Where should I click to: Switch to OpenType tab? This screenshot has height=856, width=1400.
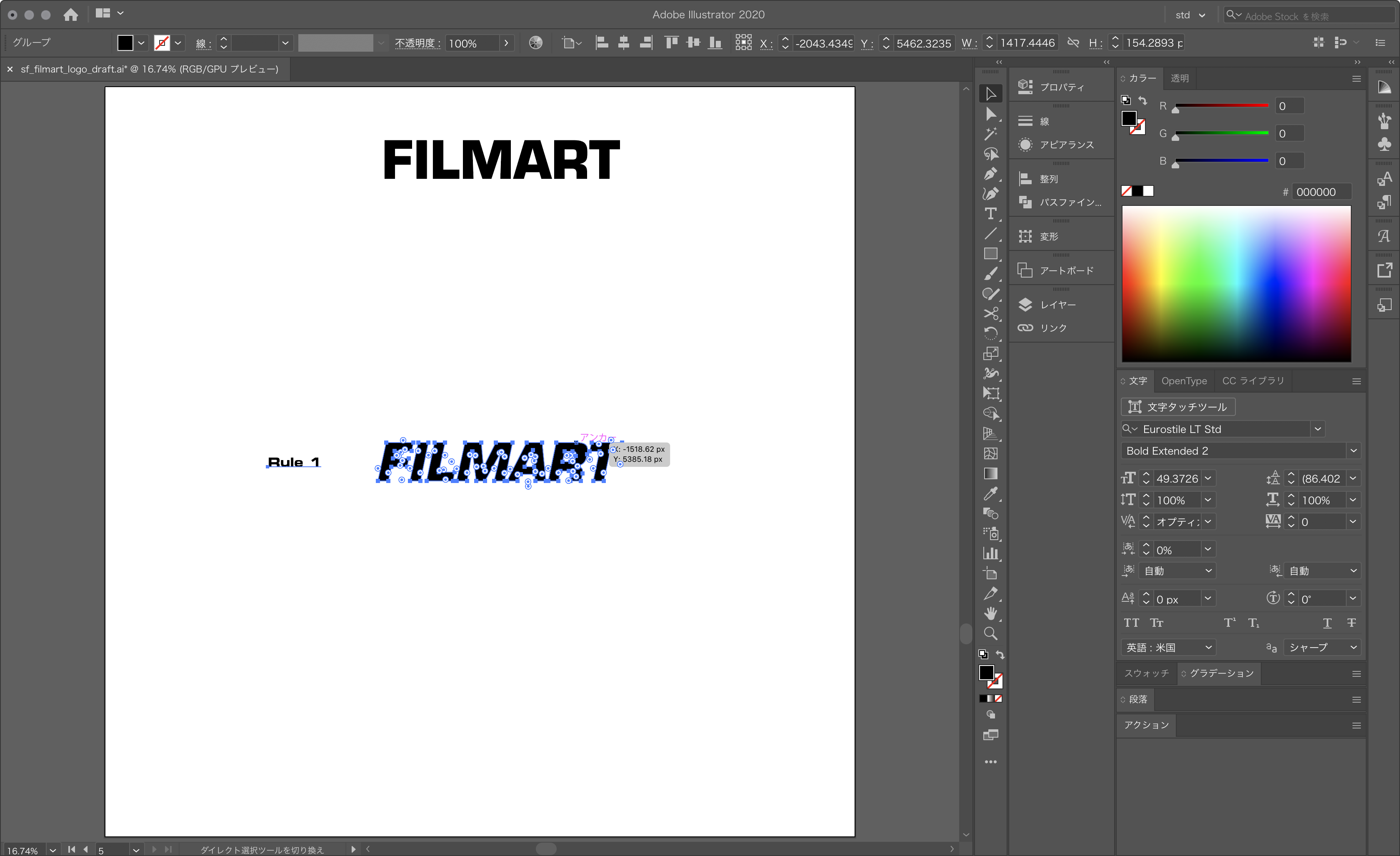(x=1183, y=381)
